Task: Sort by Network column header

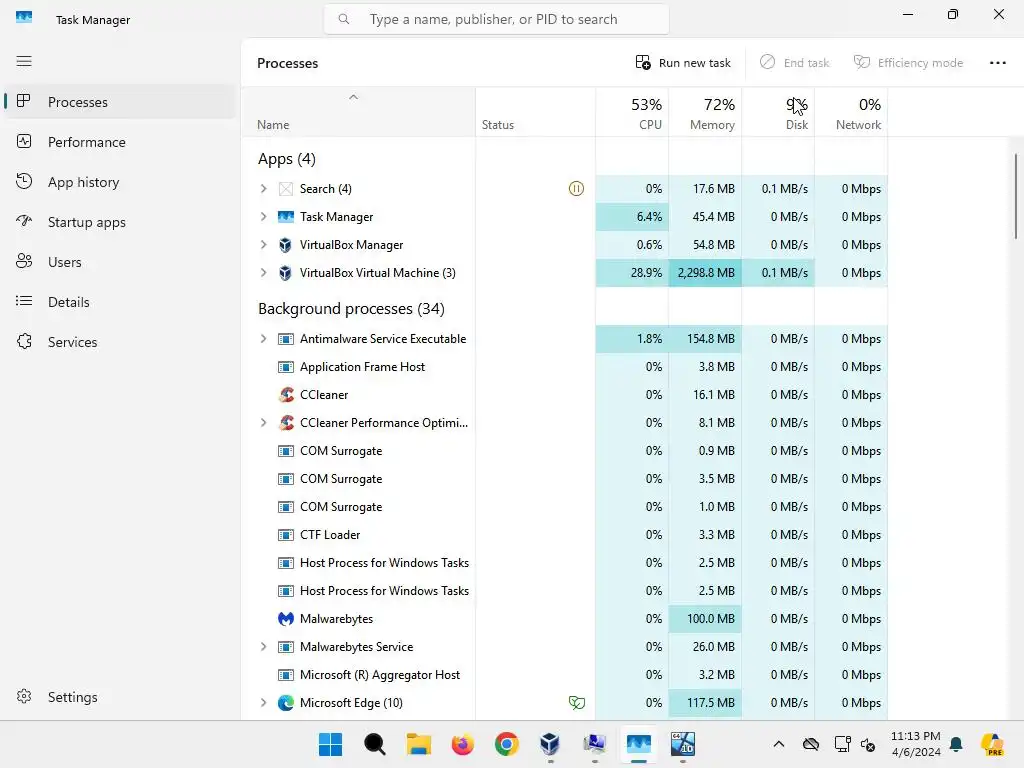Action: coord(852,112)
